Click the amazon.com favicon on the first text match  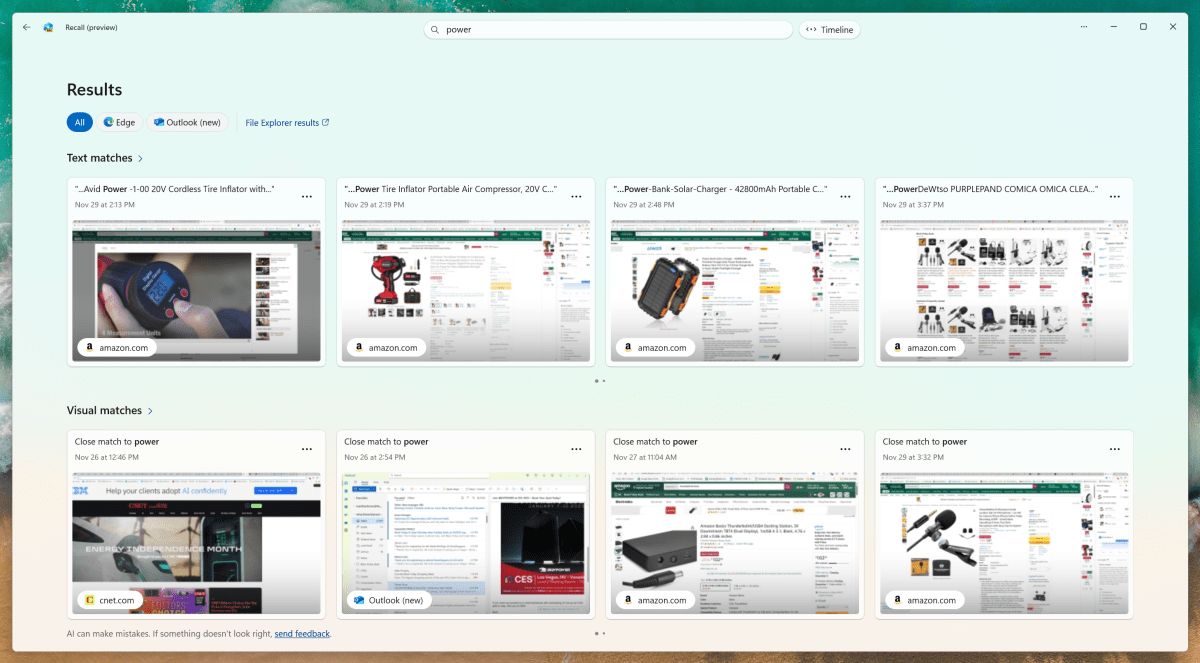pyautogui.click(x=89, y=347)
